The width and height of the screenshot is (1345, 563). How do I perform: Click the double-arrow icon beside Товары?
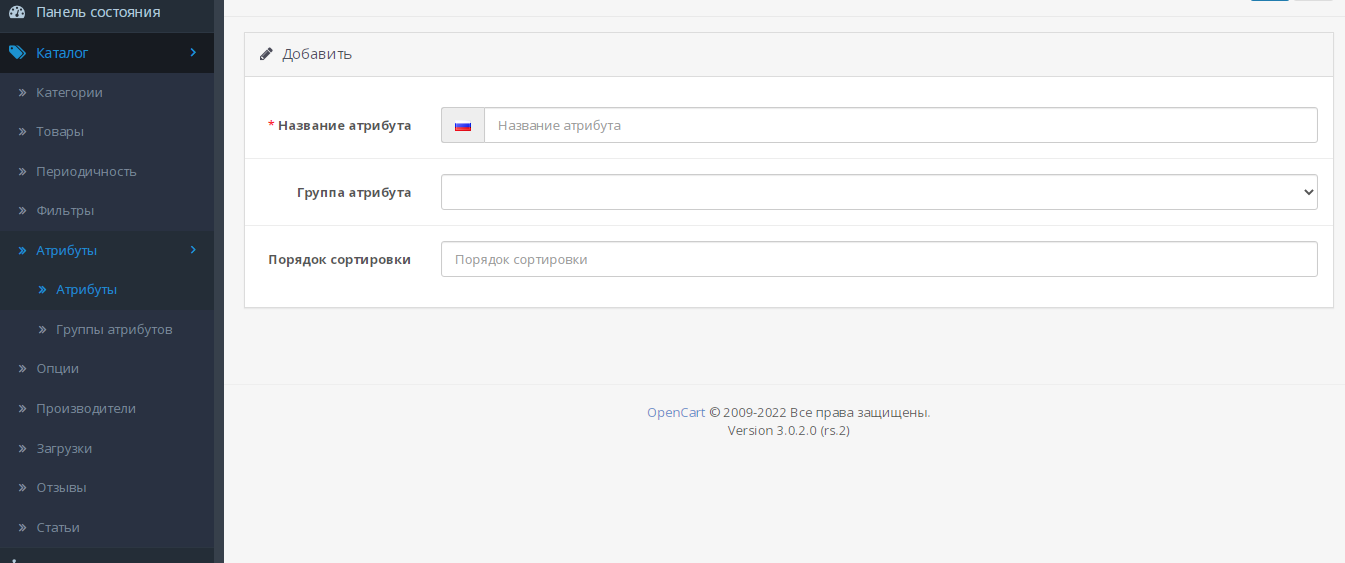click(x=23, y=132)
